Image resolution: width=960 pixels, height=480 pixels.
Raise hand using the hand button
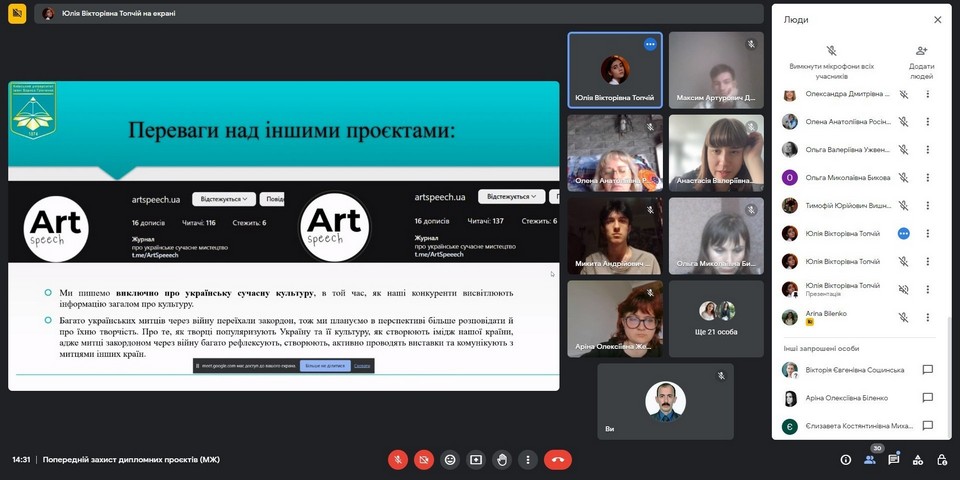click(x=502, y=460)
